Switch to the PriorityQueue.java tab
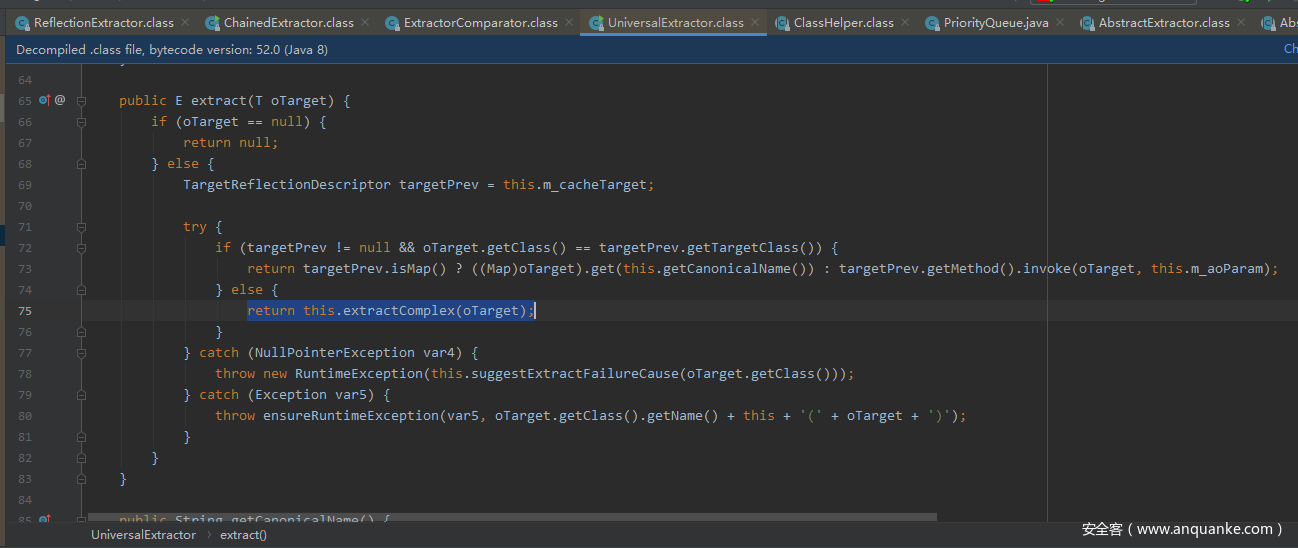This screenshot has width=1298, height=548. pos(995,22)
